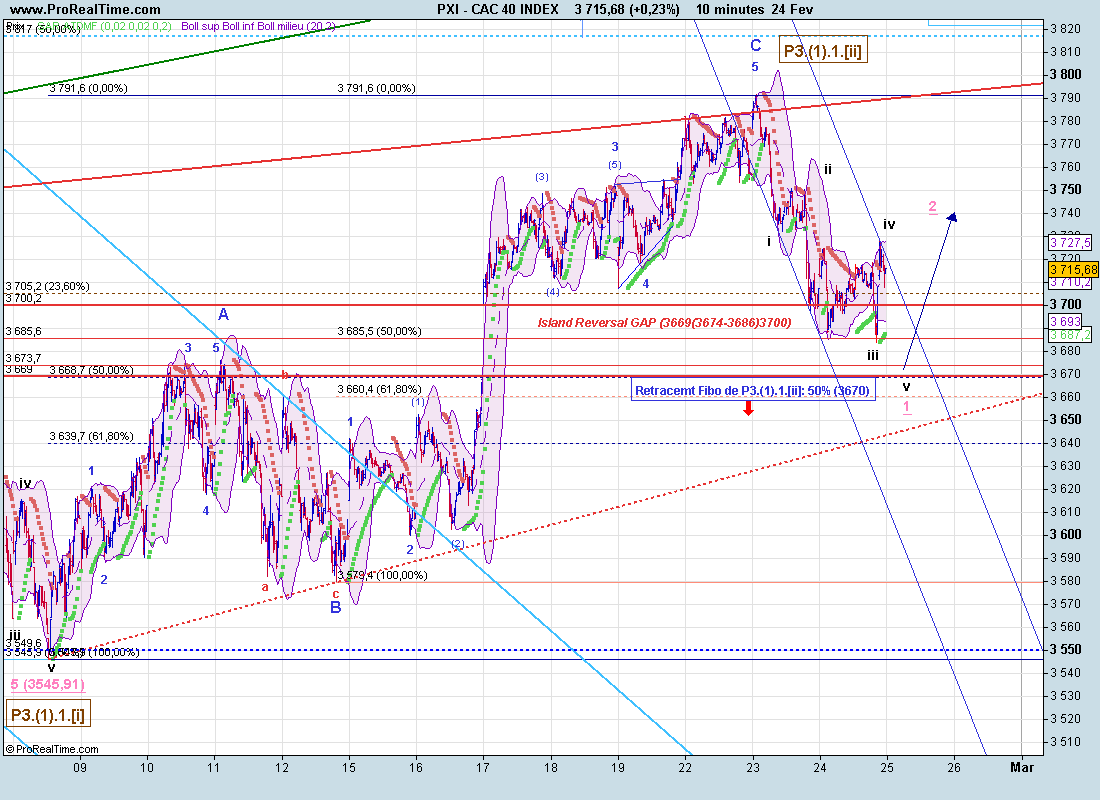Select the 3 715,68 (+0,23%) quote
This screenshot has width=1100, height=800.
point(626,9)
